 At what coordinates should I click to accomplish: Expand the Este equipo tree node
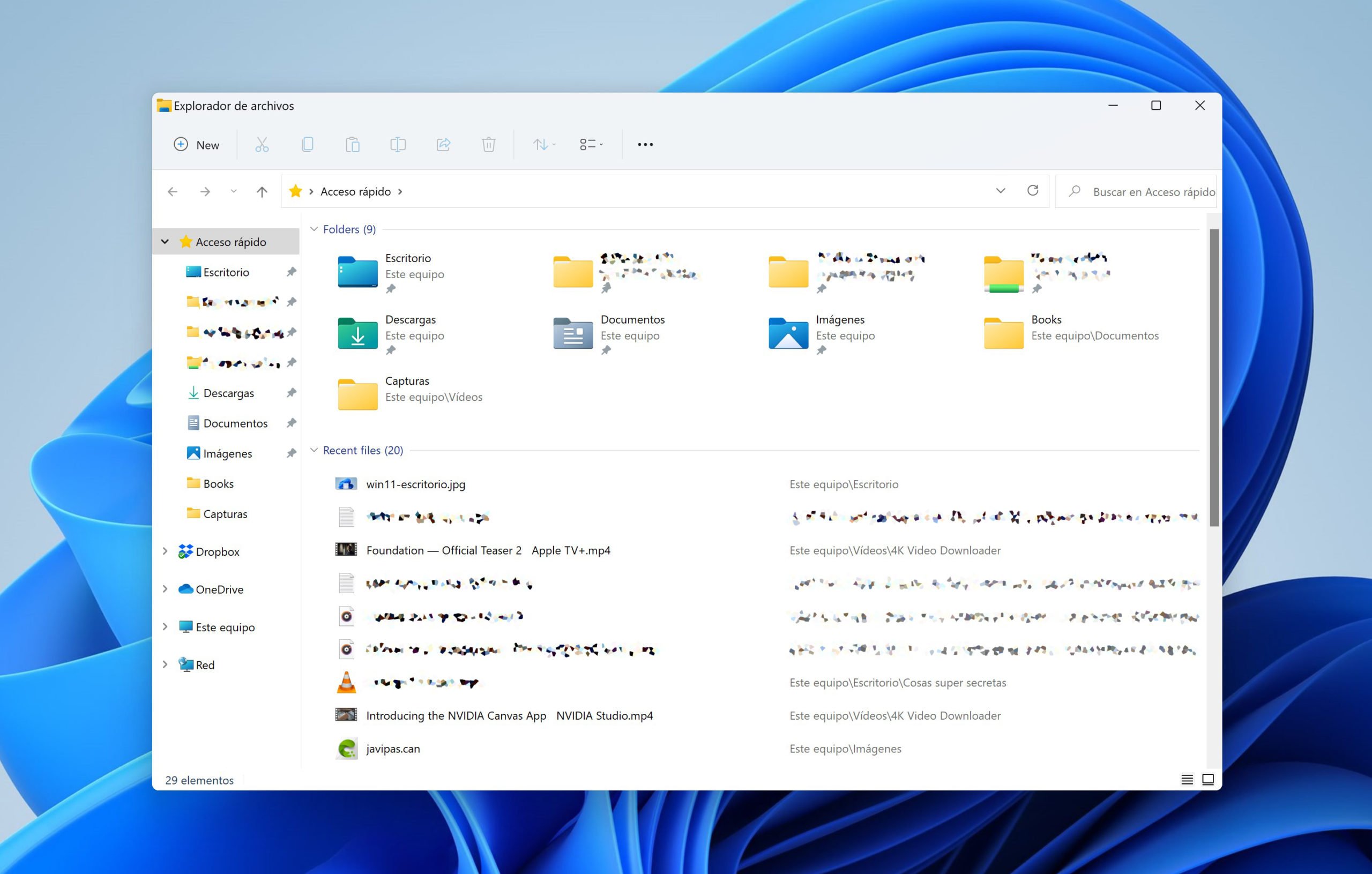(x=165, y=627)
